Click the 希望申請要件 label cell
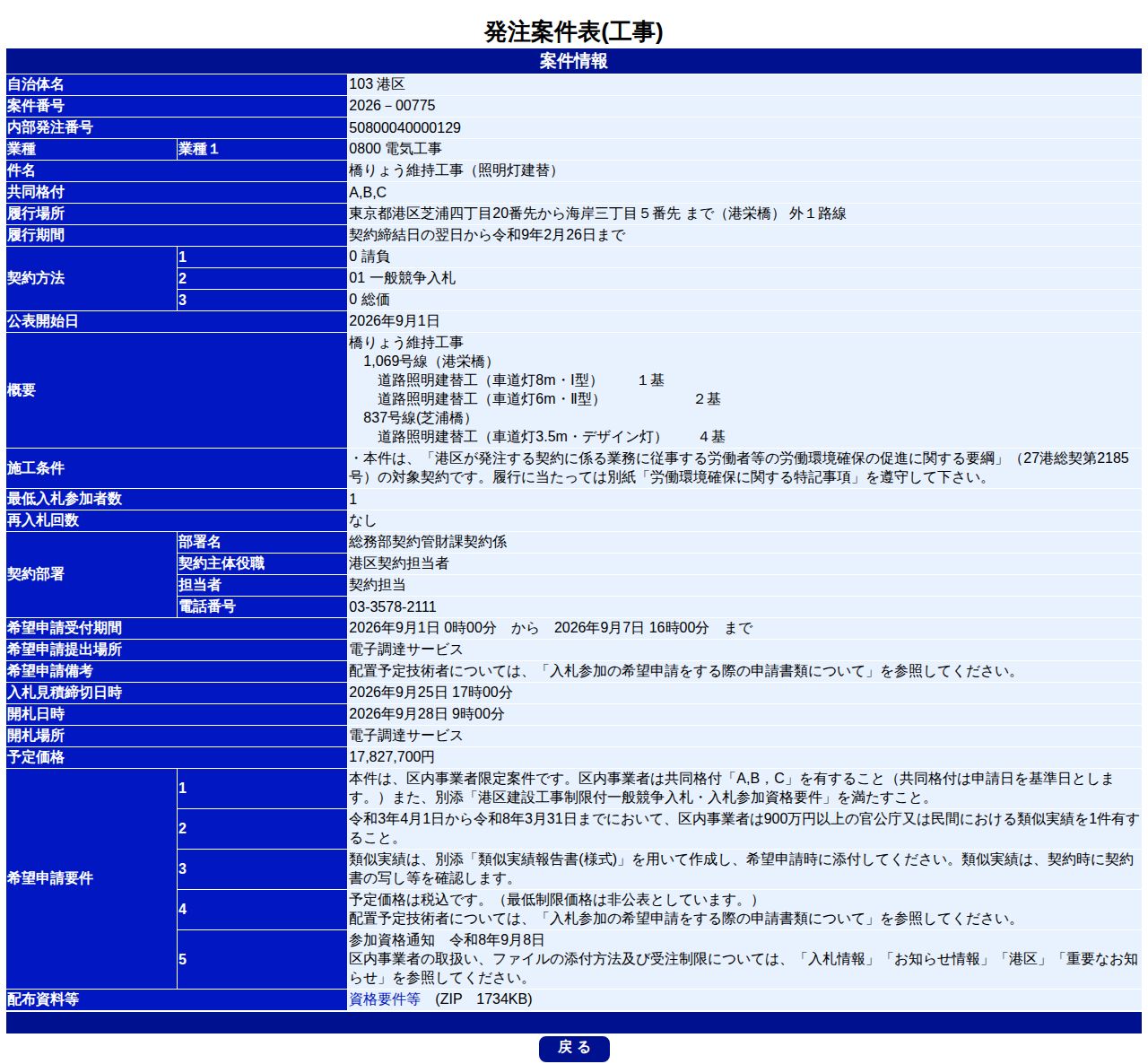 coord(91,878)
